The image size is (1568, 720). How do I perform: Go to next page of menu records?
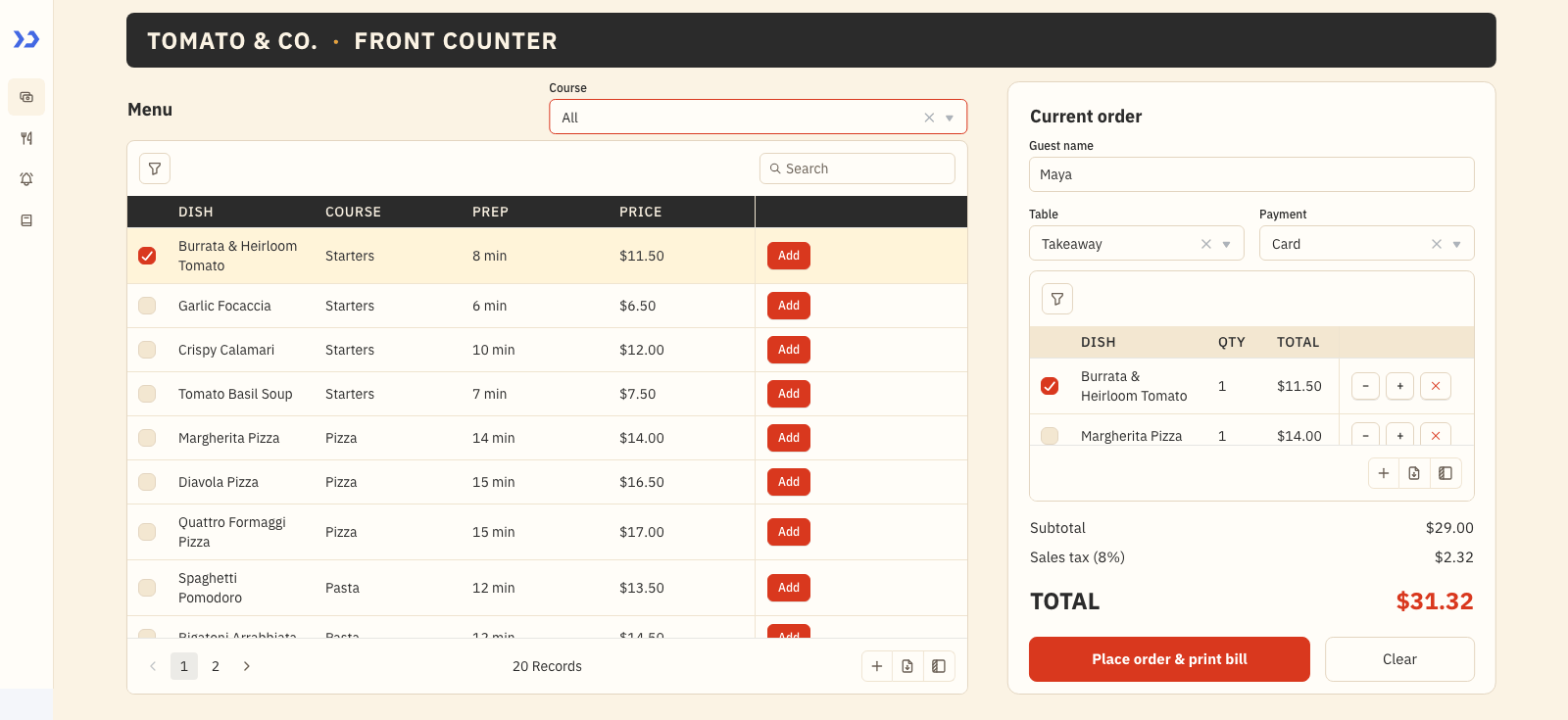tap(247, 666)
